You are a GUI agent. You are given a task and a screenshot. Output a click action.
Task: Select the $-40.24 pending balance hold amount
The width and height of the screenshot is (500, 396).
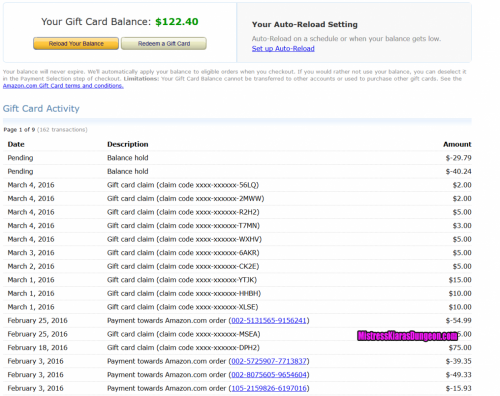point(458,172)
